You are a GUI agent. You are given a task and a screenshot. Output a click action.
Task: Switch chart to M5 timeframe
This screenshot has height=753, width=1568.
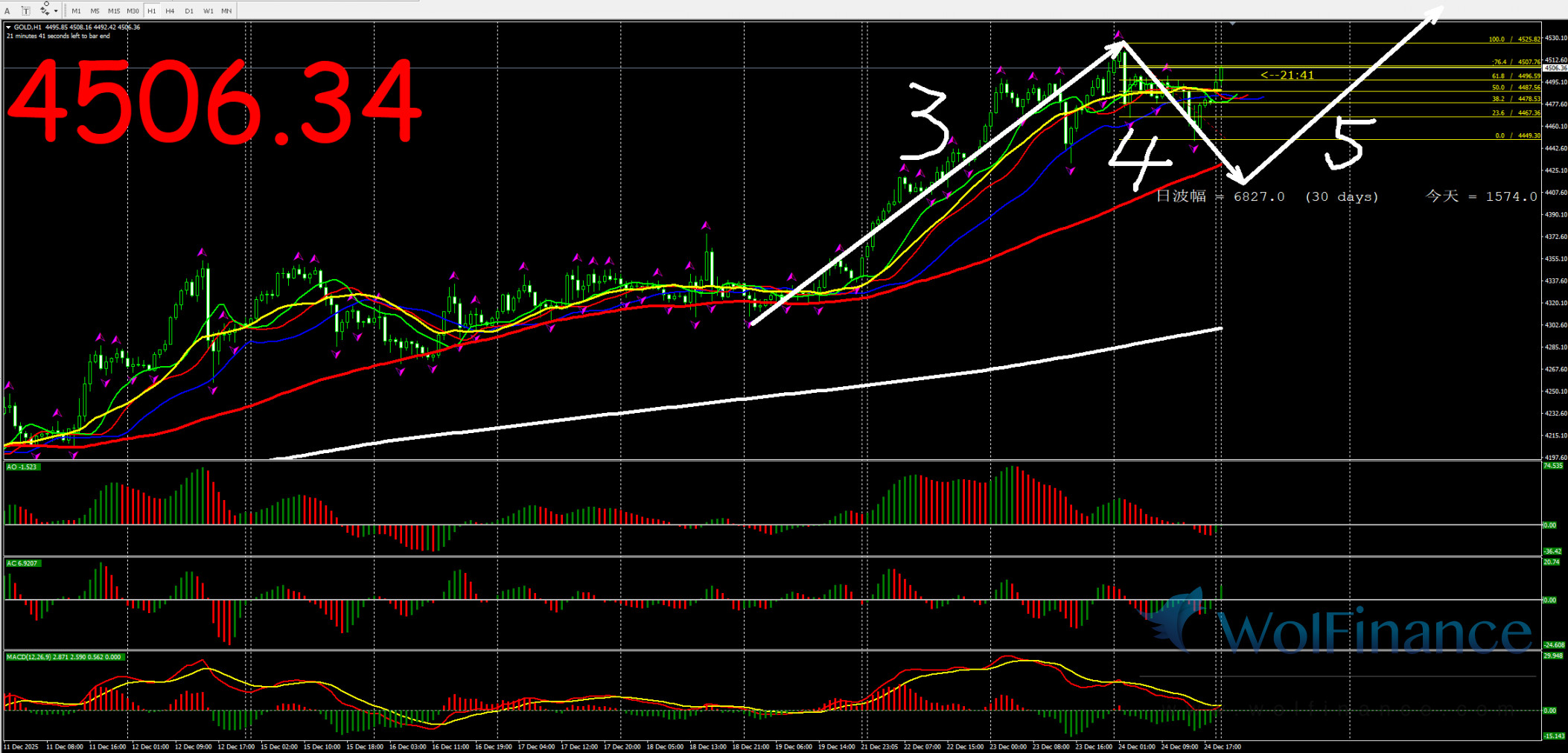tap(95, 11)
